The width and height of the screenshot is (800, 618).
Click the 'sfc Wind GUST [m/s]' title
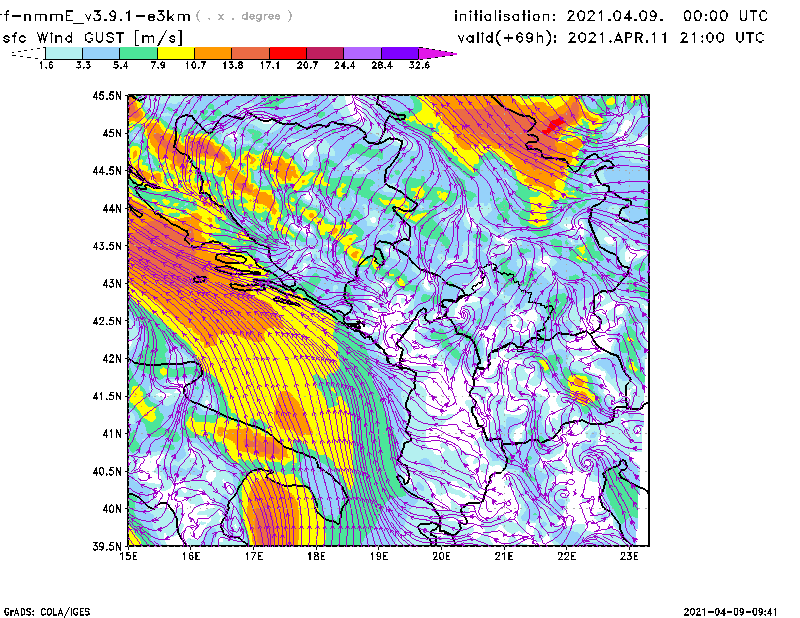click(92, 38)
